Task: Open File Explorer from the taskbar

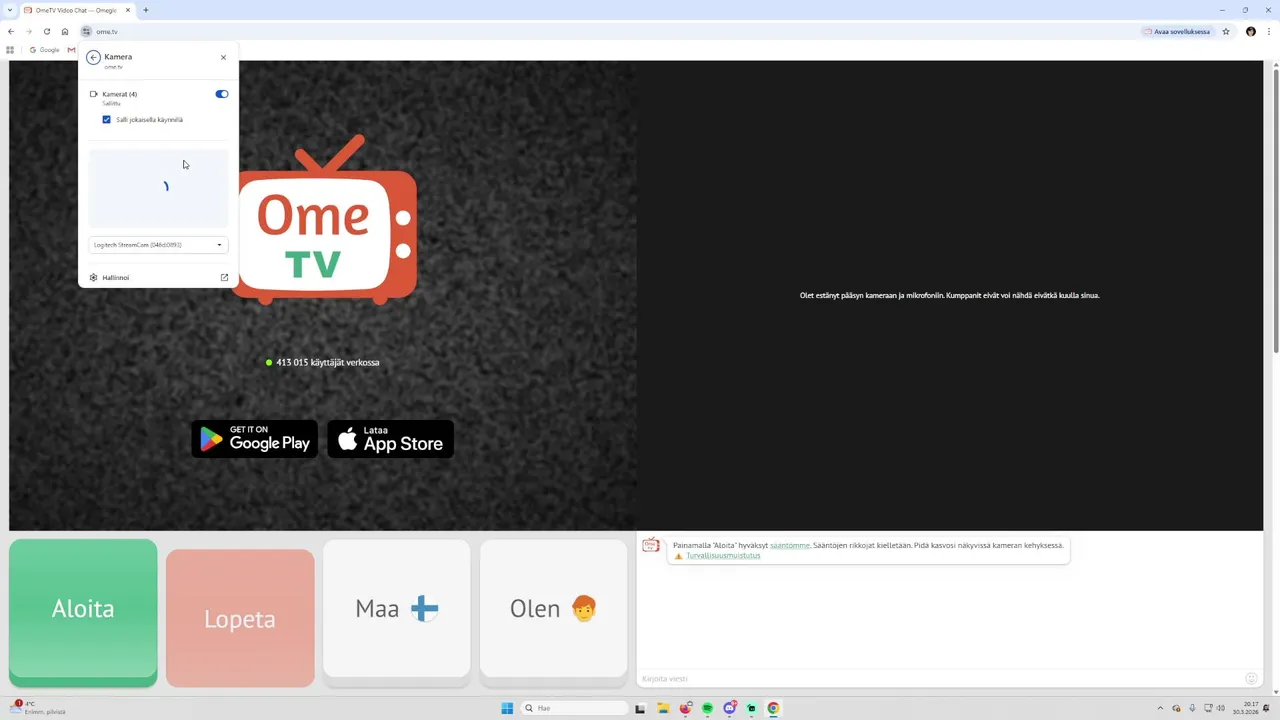Action: point(662,708)
